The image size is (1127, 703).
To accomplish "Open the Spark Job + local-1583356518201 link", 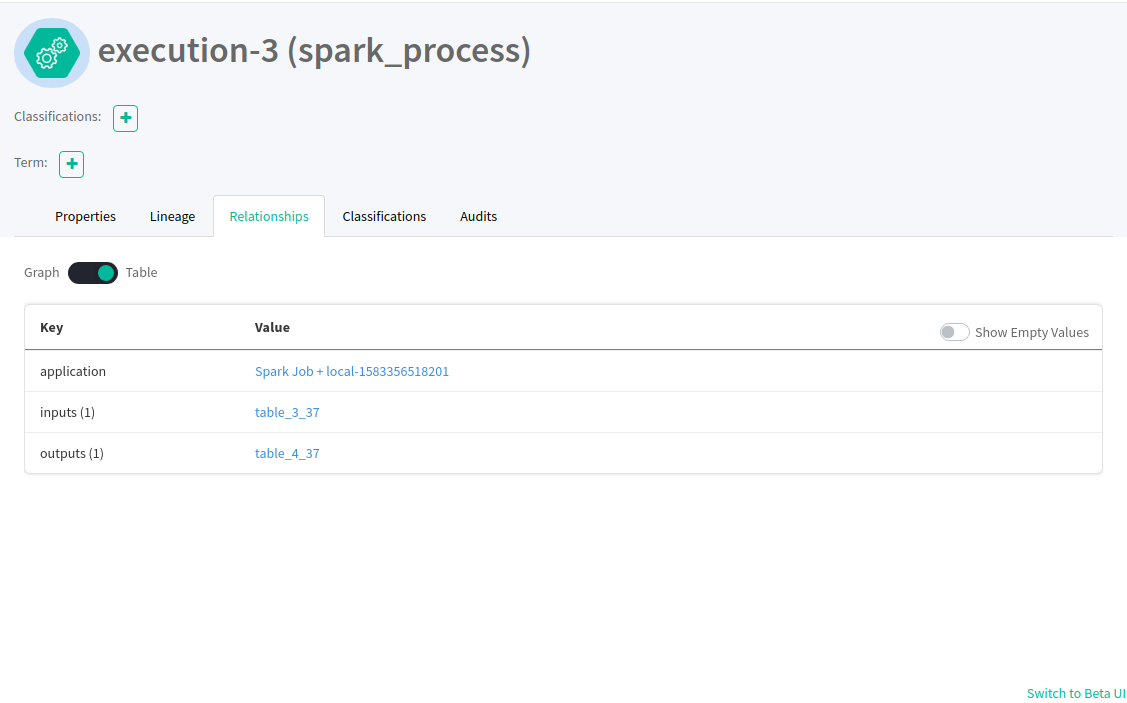I will tap(351, 372).
